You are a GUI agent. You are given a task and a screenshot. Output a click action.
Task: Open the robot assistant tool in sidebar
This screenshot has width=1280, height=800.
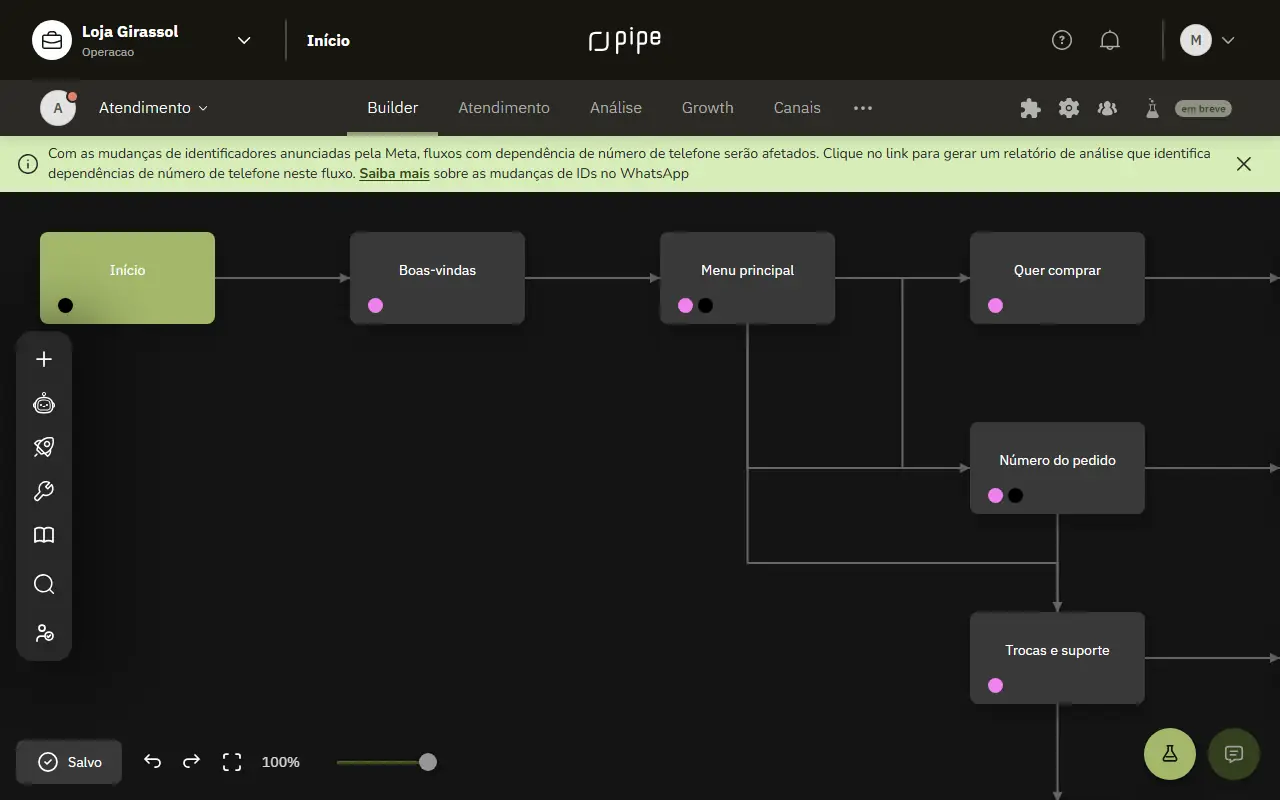click(x=44, y=403)
